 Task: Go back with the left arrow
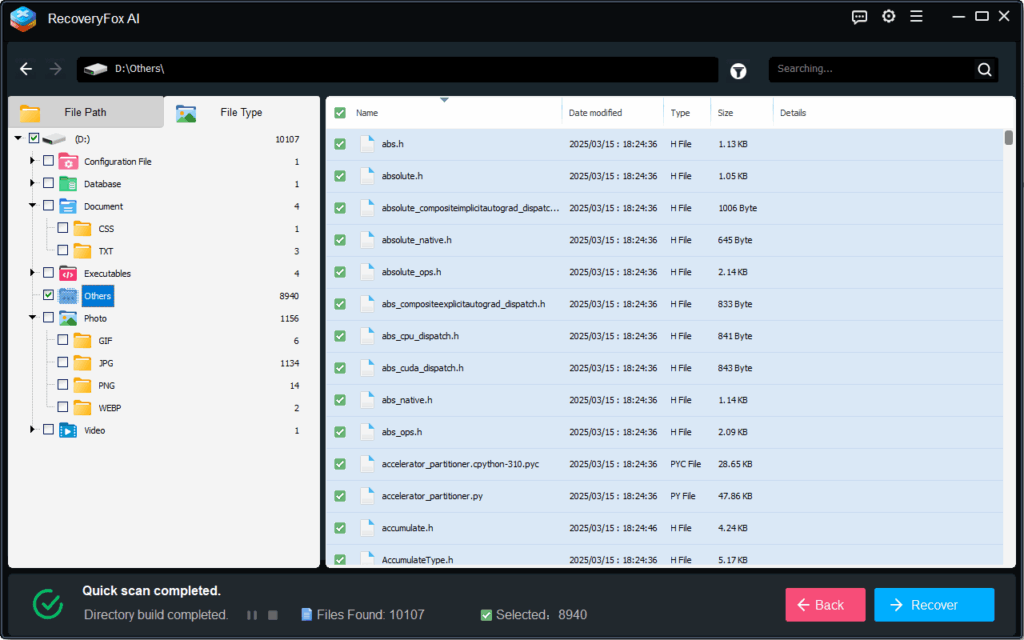(26, 69)
